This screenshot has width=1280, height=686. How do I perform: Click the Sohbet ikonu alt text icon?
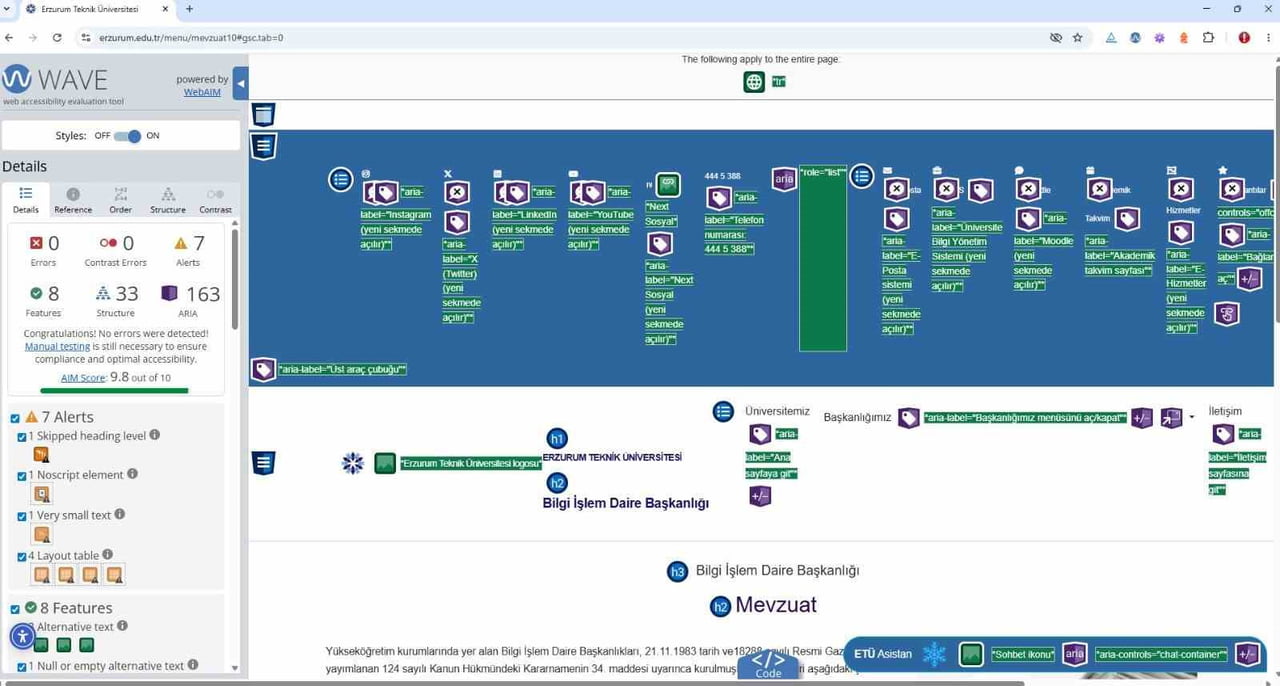971,655
